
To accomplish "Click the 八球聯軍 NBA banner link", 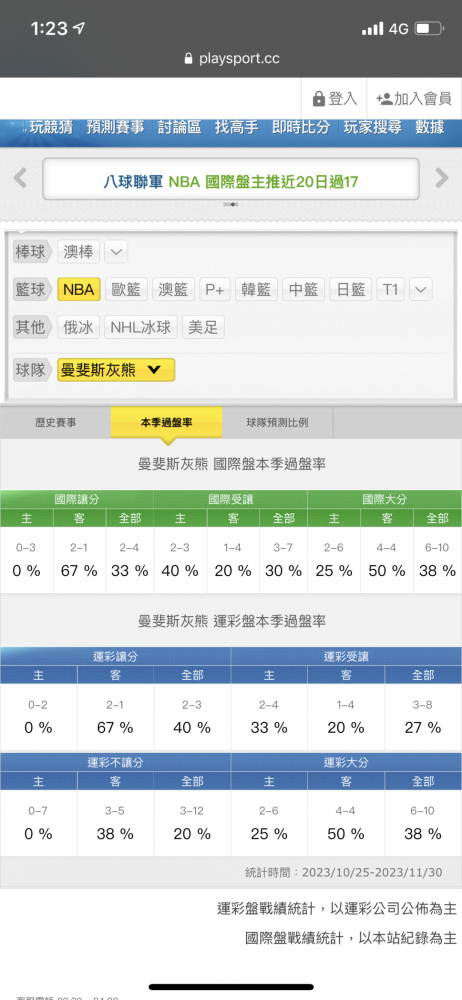I will (x=231, y=182).
